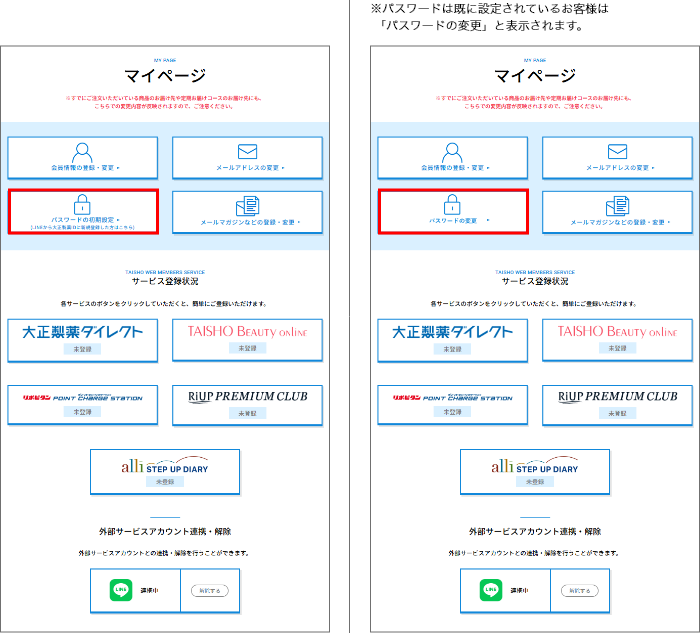Click Point Charge Station logo in the right screenshot
Image resolution: width=700 pixels, height=633 pixels.
(453, 397)
